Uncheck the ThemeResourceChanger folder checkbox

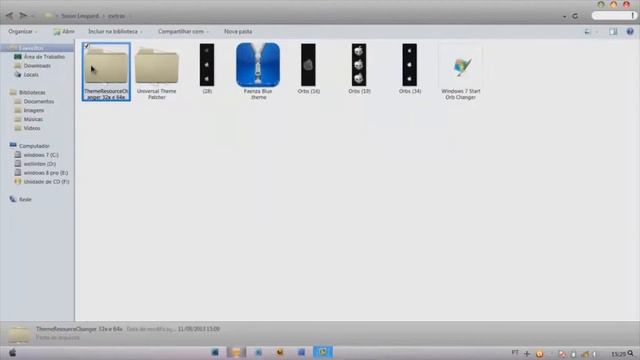(87, 46)
